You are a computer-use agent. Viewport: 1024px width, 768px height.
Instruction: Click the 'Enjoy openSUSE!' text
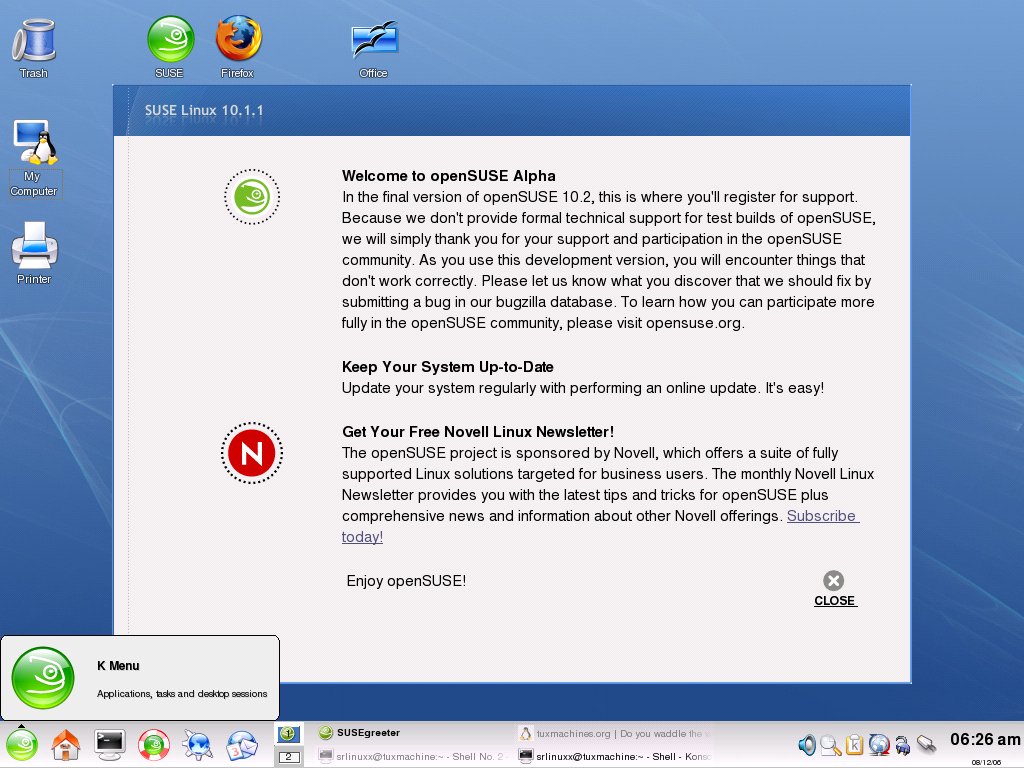(x=406, y=581)
